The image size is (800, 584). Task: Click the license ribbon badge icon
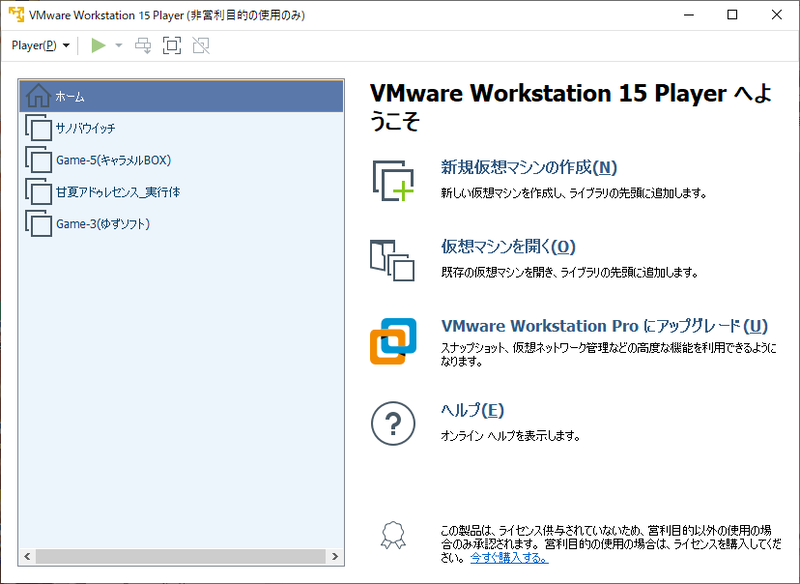[393, 535]
